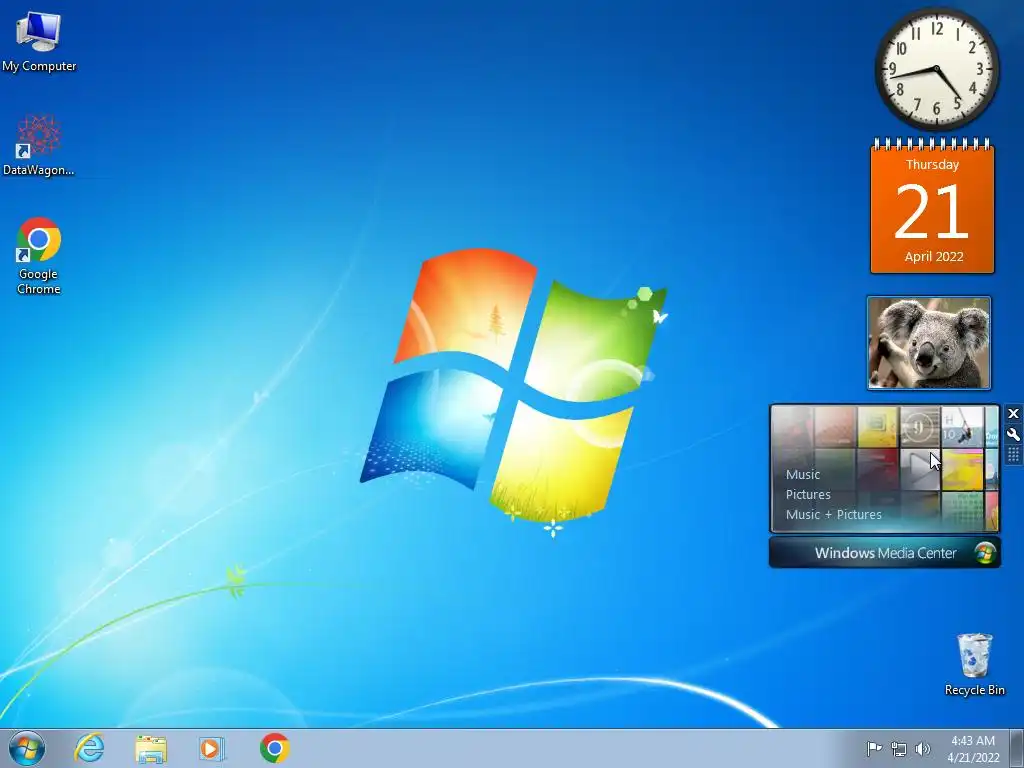Viewport: 1024px width, 768px height.
Task: Select the Recycle Bin icon
Action: [974, 664]
